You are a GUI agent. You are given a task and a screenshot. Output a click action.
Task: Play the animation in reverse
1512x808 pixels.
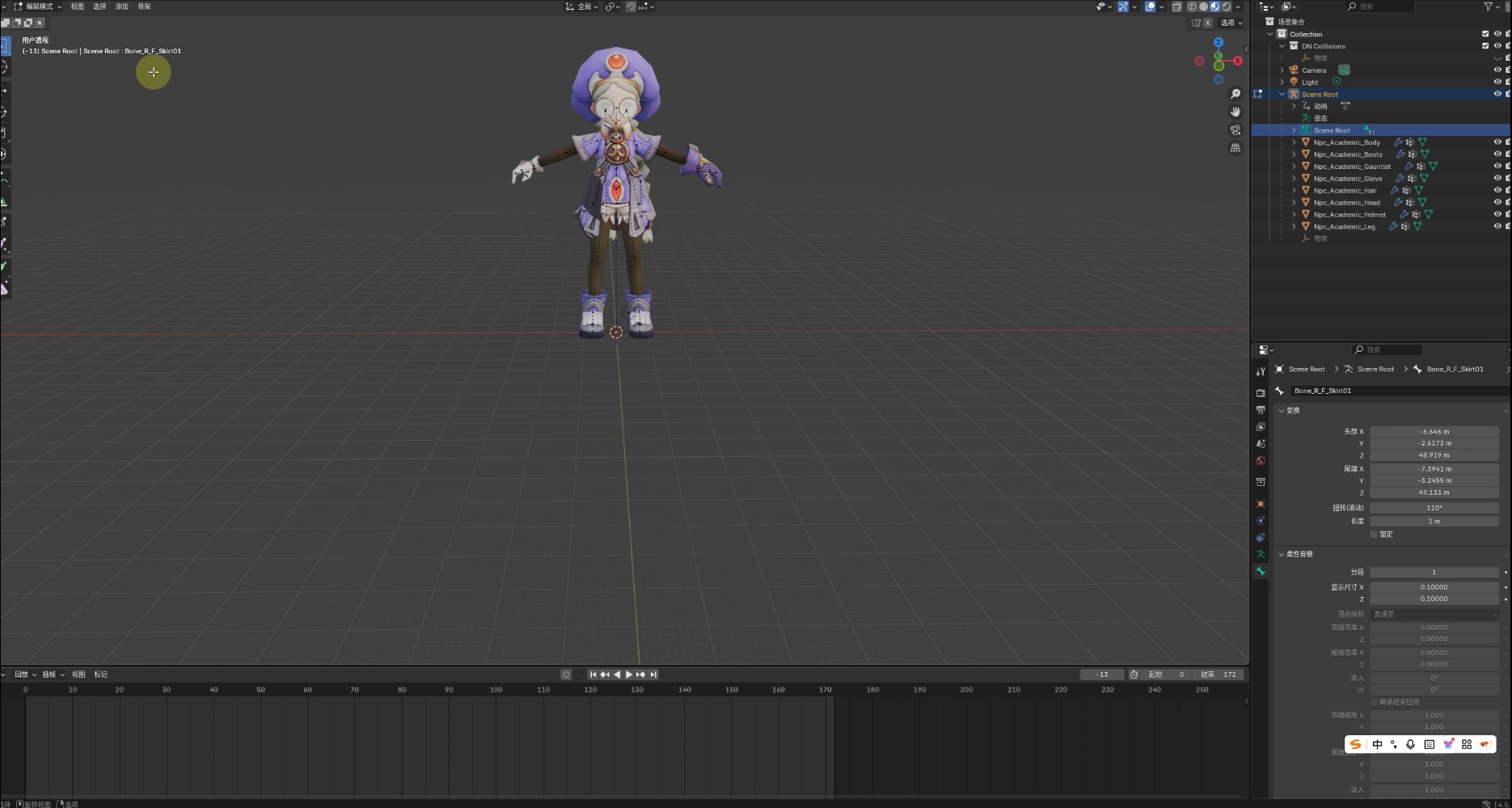tap(617, 675)
